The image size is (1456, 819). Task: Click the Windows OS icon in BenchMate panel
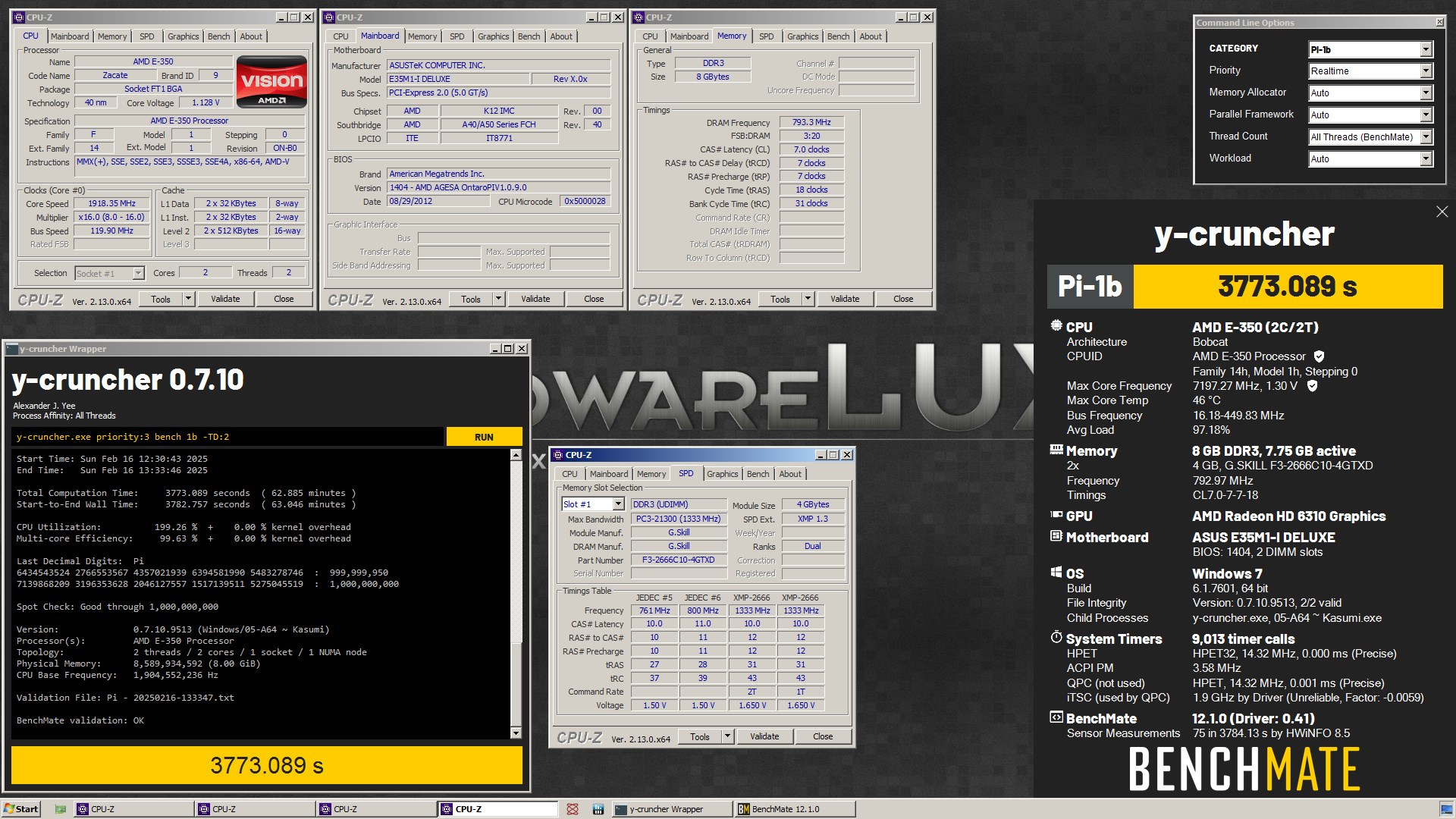(1056, 573)
